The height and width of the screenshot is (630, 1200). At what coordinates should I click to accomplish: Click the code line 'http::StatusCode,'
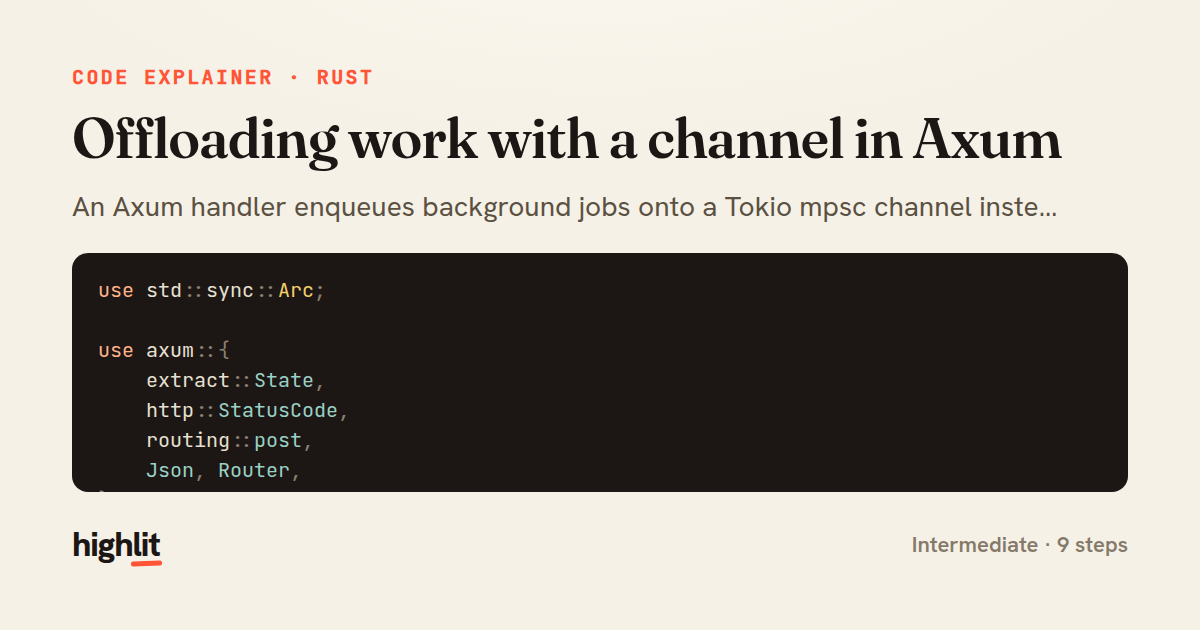tap(248, 410)
